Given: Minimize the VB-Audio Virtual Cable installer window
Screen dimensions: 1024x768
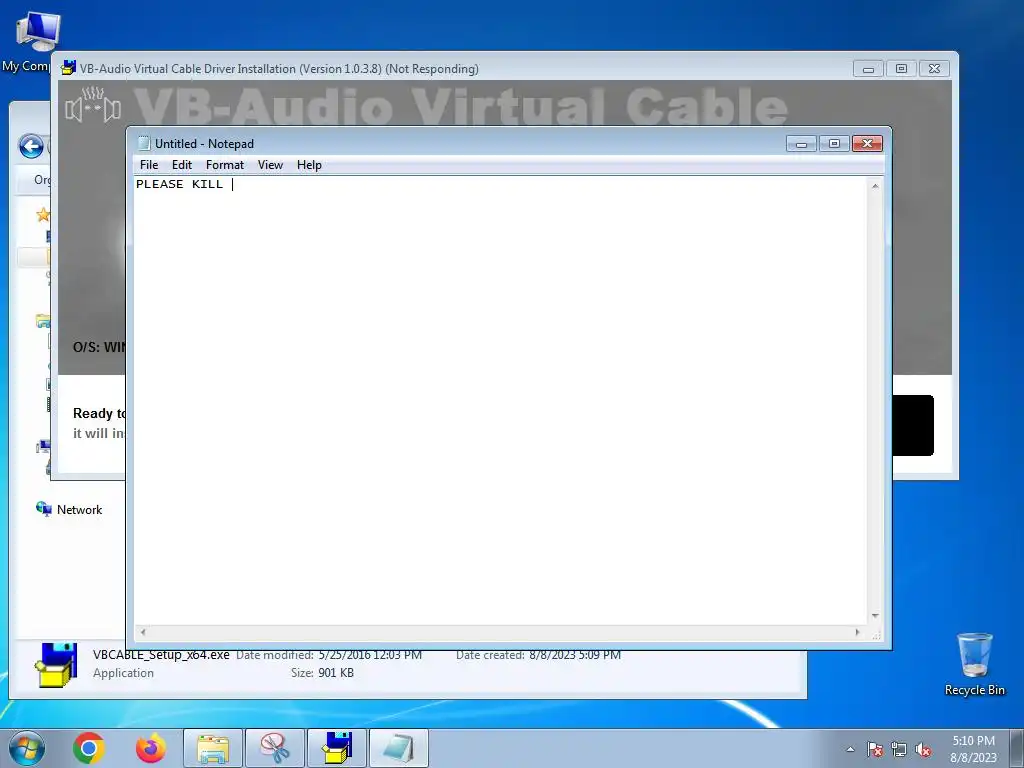Looking at the screenshot, I should [868, 69].
